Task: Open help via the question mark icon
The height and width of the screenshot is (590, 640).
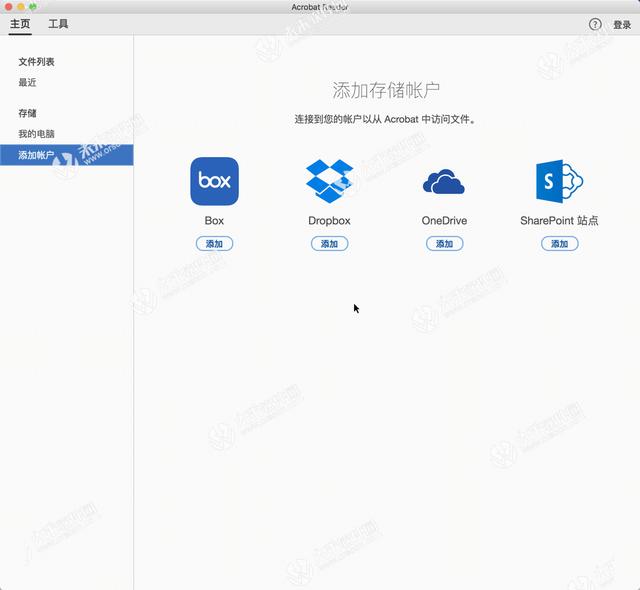Action: (595, 24)
